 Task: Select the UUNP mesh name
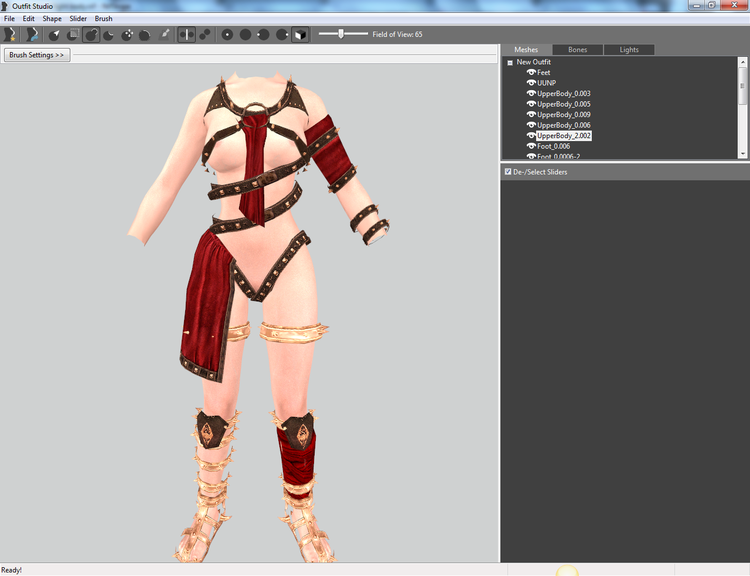click(x=546, y=83)
